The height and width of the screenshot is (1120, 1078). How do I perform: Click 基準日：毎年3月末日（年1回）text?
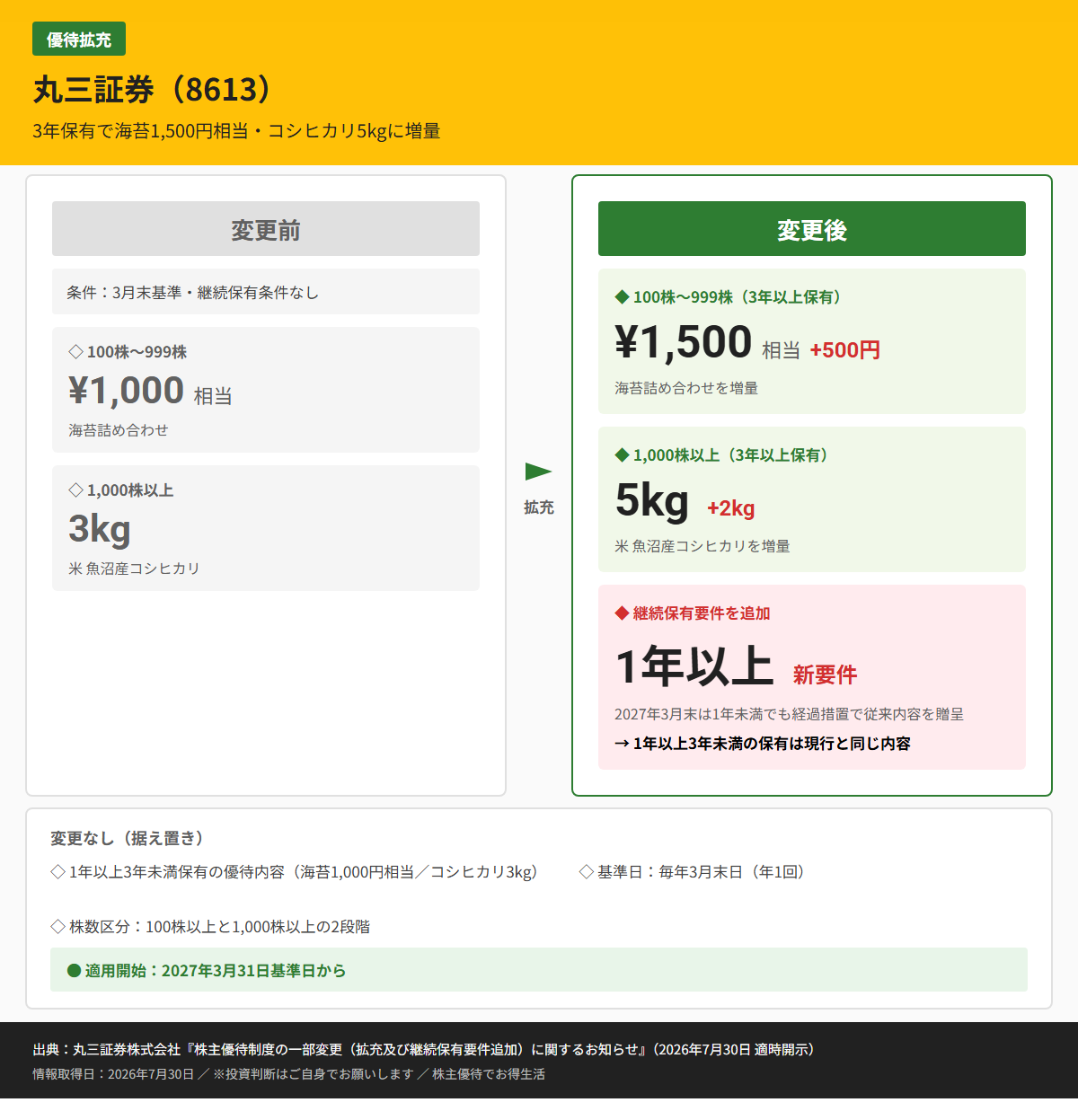701,872
